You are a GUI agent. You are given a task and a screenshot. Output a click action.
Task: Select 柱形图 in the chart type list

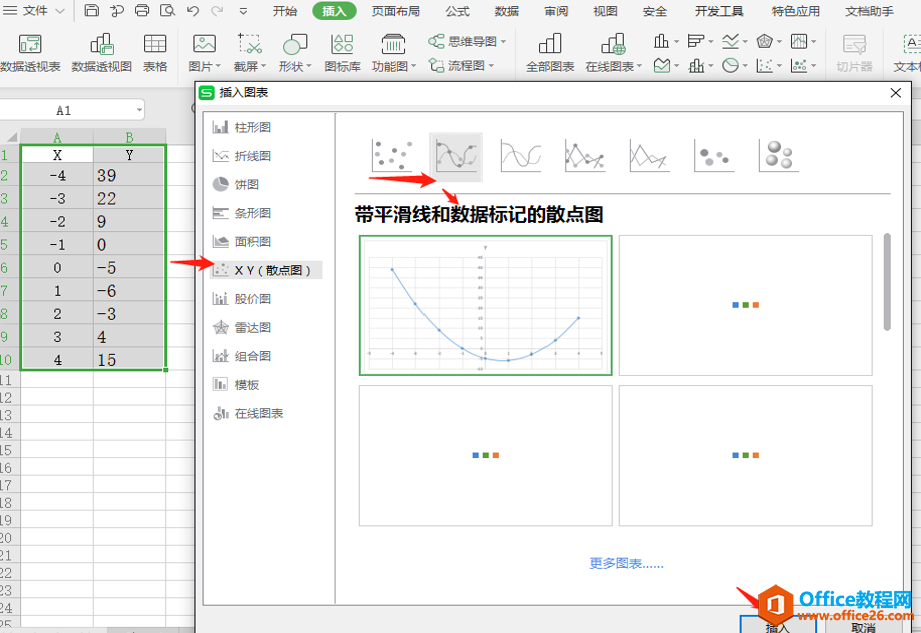click(x=266, y=127)
